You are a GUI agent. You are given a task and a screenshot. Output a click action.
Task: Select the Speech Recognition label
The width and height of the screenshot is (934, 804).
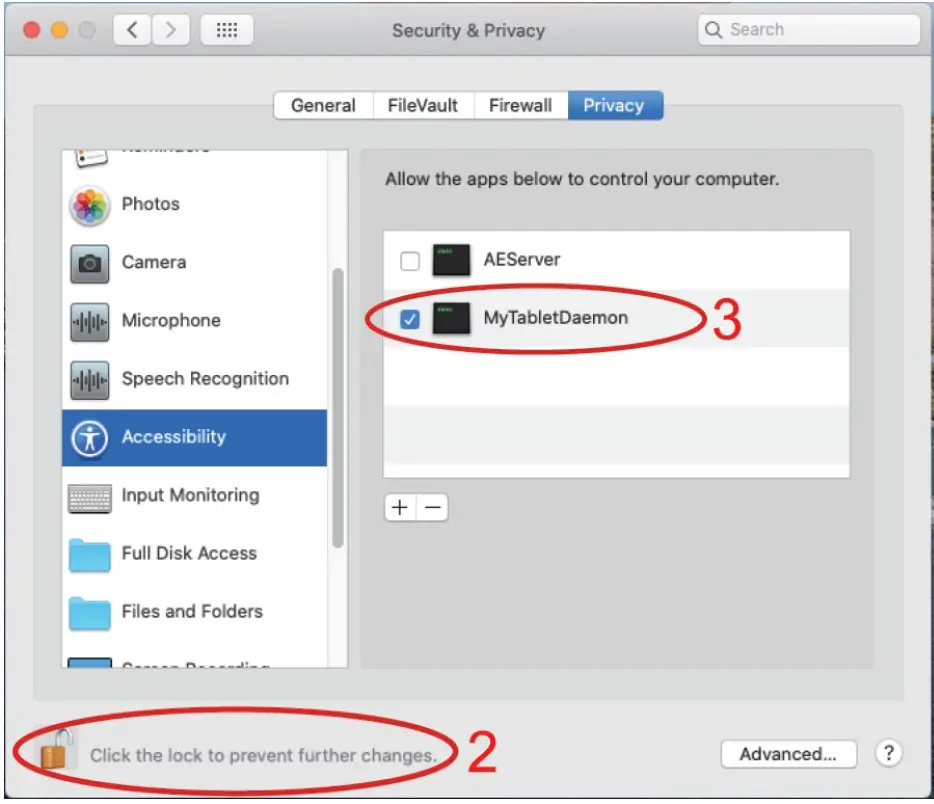[206, 379]
